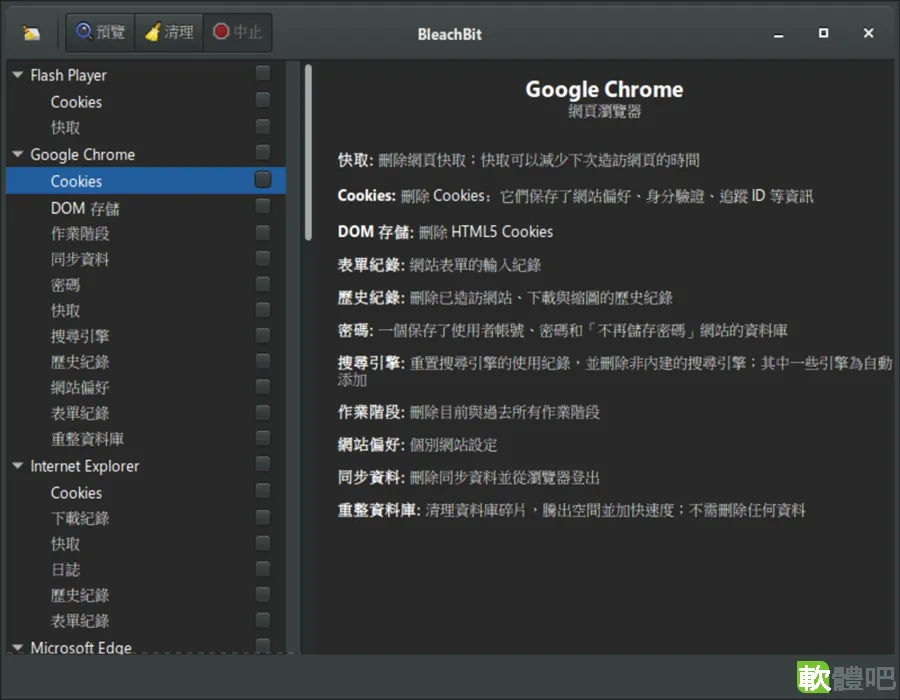
Task: Select the Internet Explorer tree row
Action: (x=146, y=465)
